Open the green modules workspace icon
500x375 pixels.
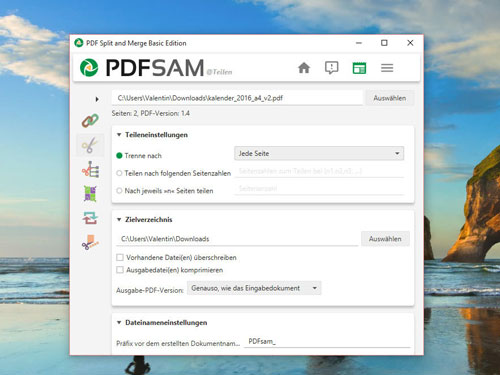click(359, 68)
